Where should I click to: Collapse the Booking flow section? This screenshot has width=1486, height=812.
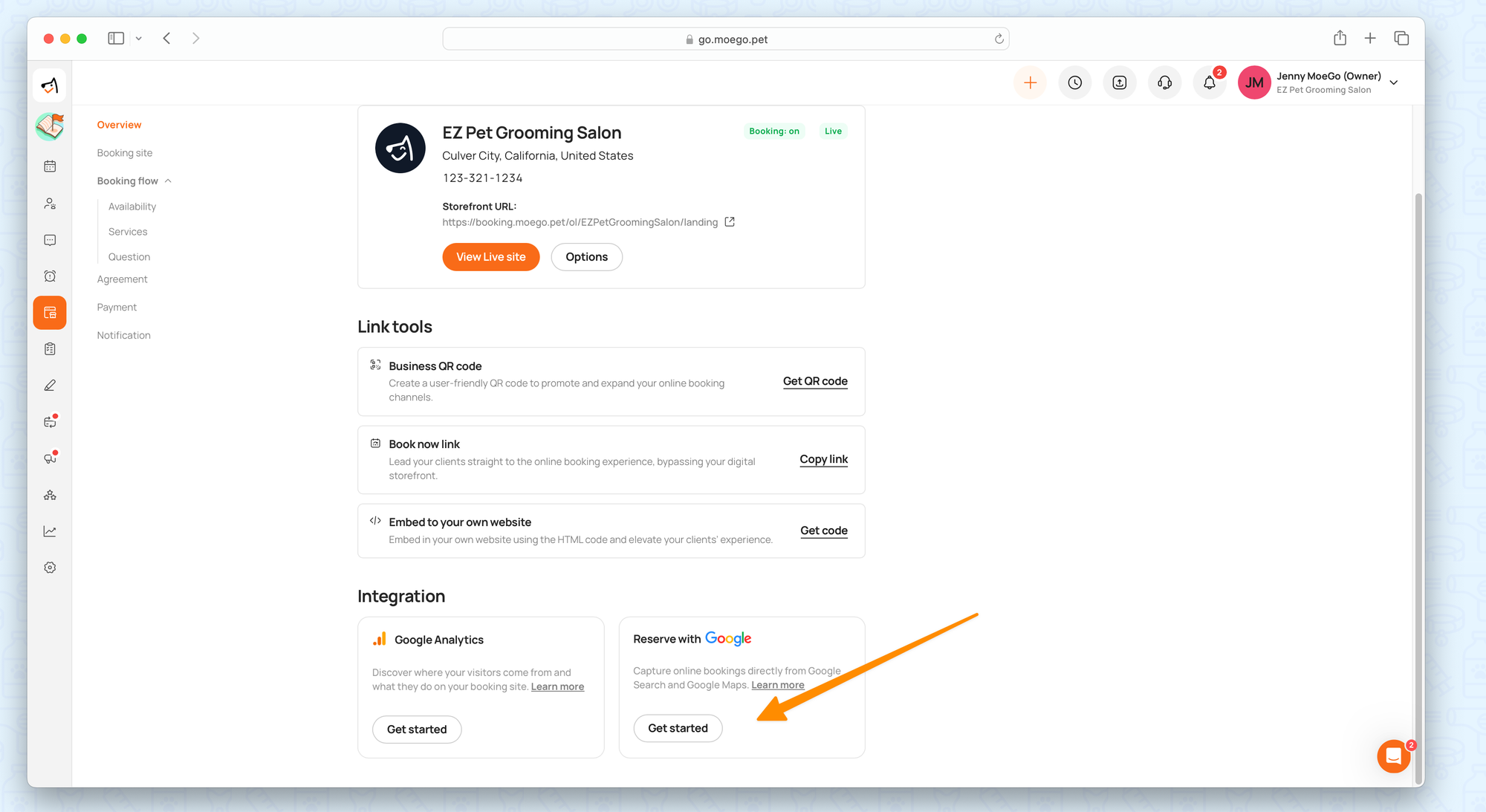tap(168, 181)
